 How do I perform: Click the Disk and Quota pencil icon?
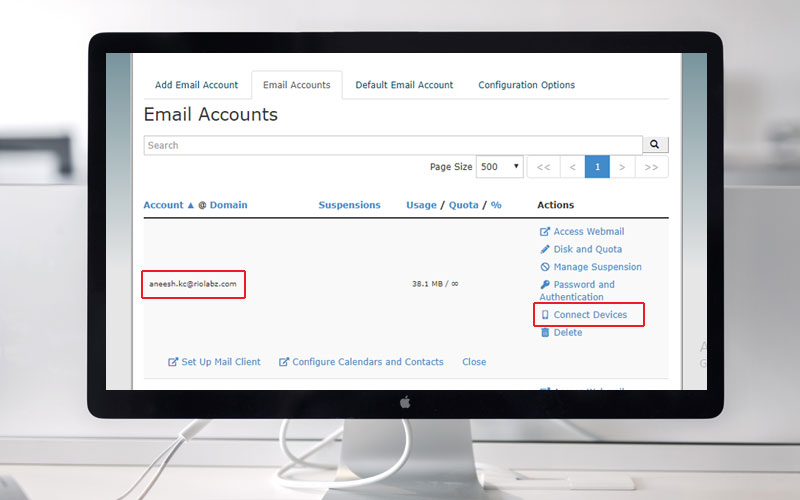[545, 249]
